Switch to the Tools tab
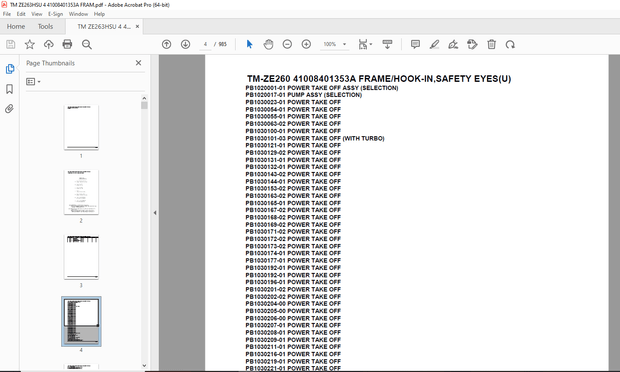620x372 pixels. (45, 26)
